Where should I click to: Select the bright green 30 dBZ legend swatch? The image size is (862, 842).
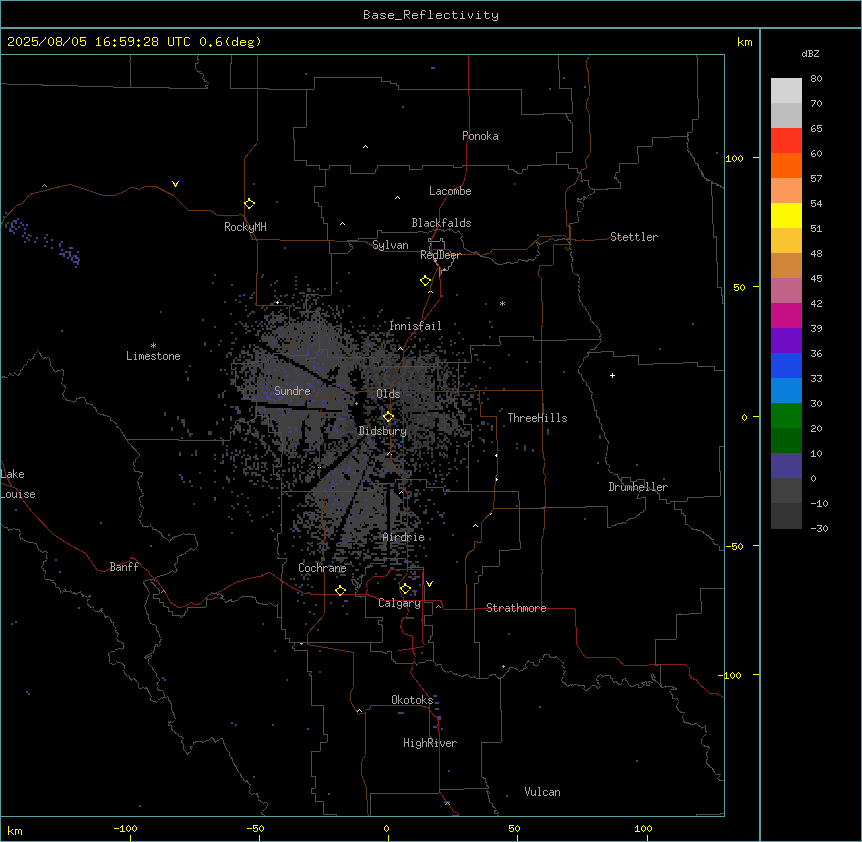point(786,416)
